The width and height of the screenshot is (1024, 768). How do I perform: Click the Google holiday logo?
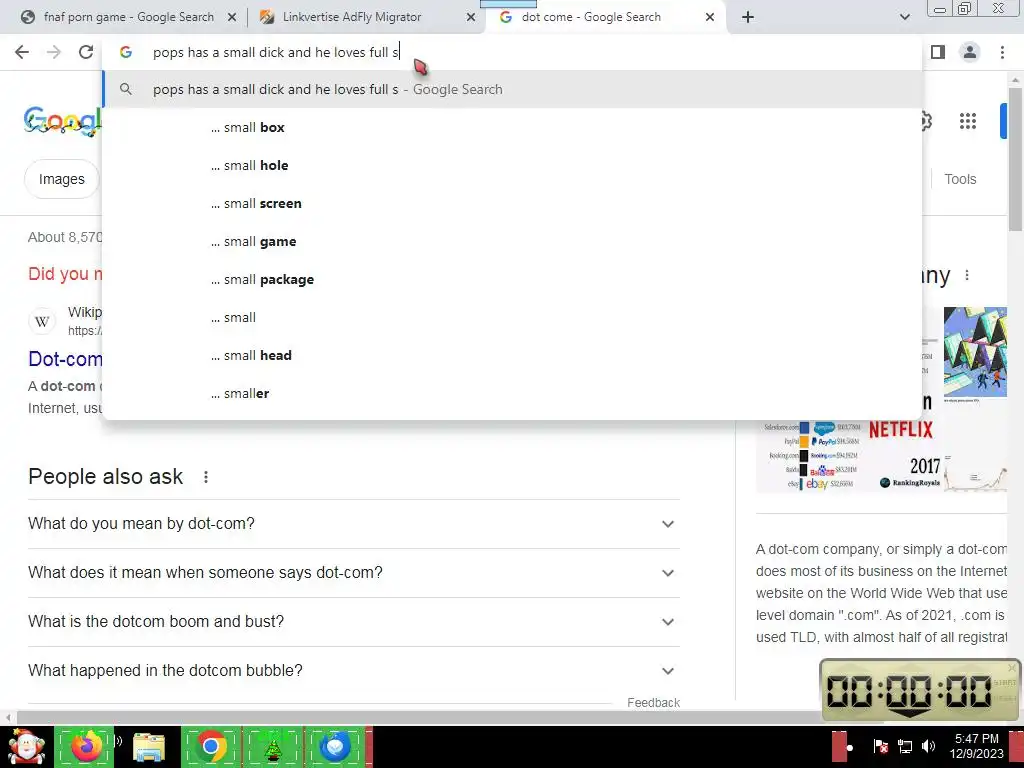63,121
